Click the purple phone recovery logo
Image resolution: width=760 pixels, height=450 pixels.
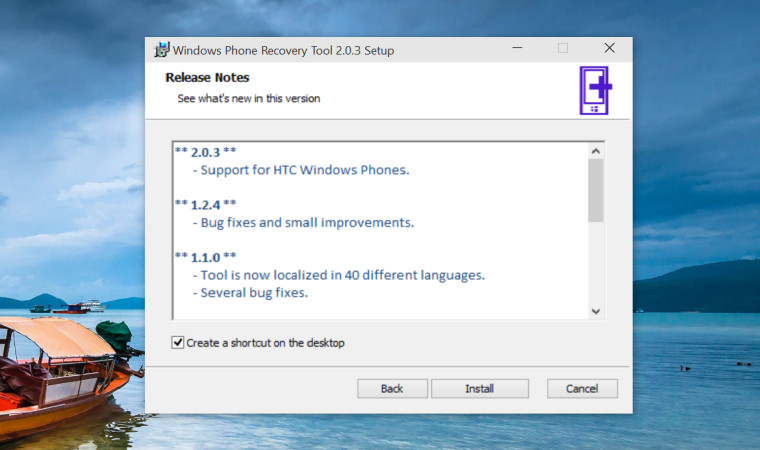(x=596, y=90)
